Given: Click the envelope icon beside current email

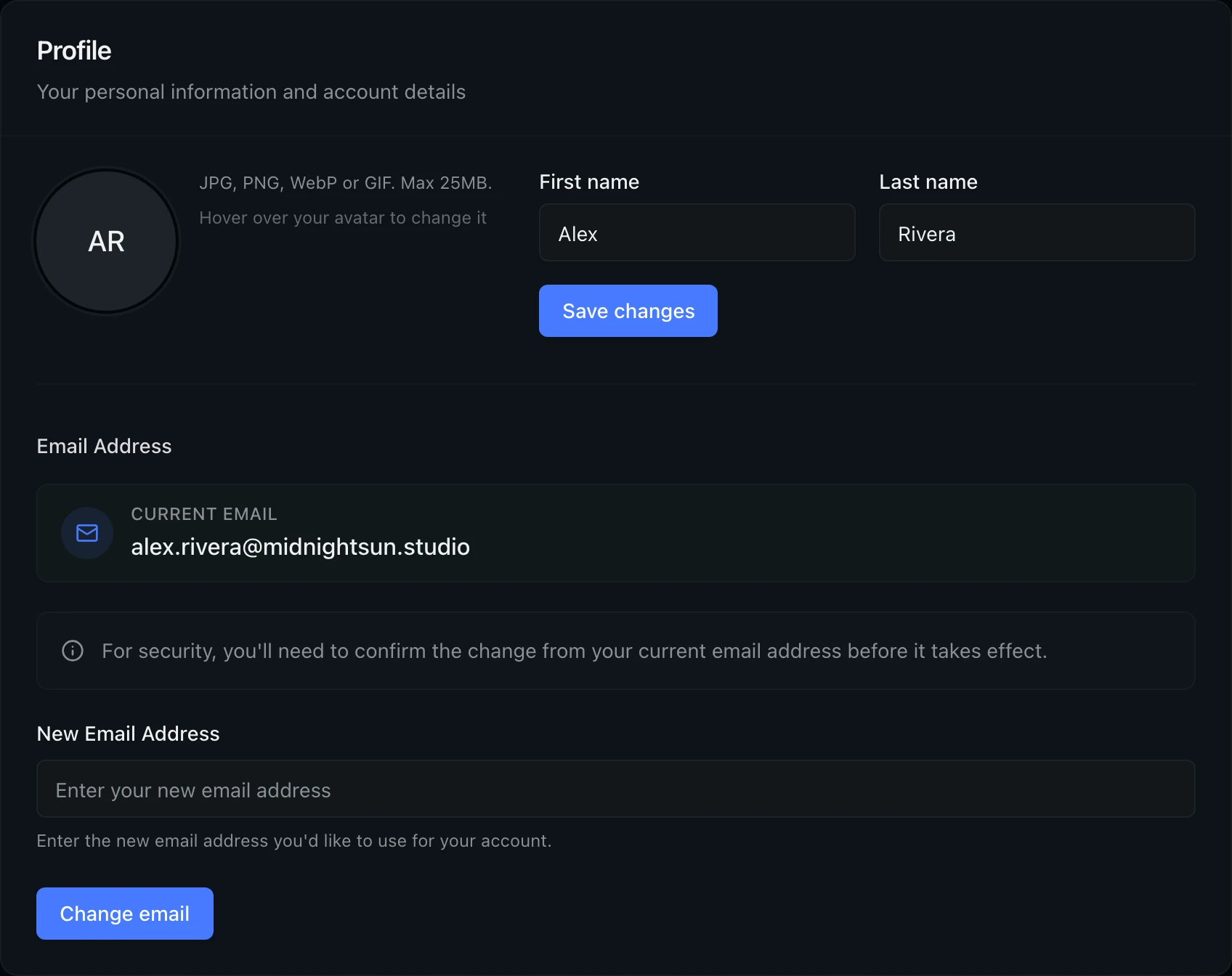Looking at the screenshot, I should [87, 533].
